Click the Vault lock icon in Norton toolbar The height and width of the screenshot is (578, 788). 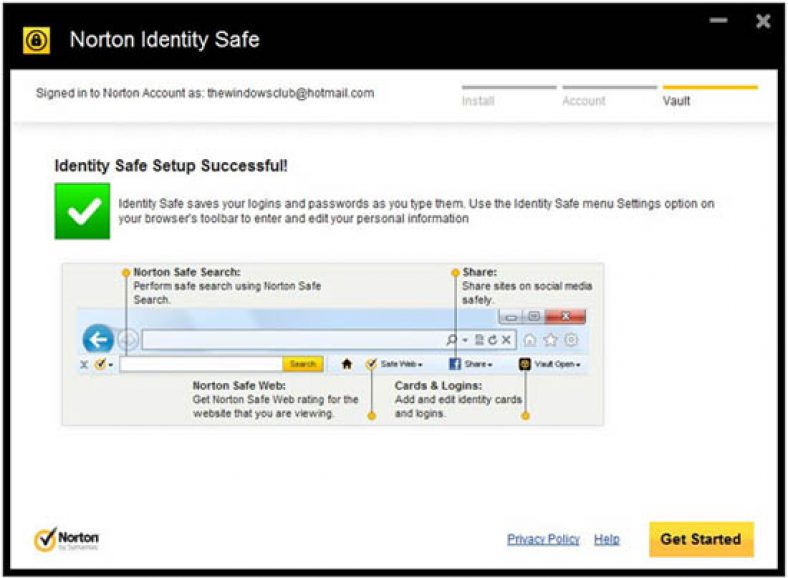[x=525, y=364]
